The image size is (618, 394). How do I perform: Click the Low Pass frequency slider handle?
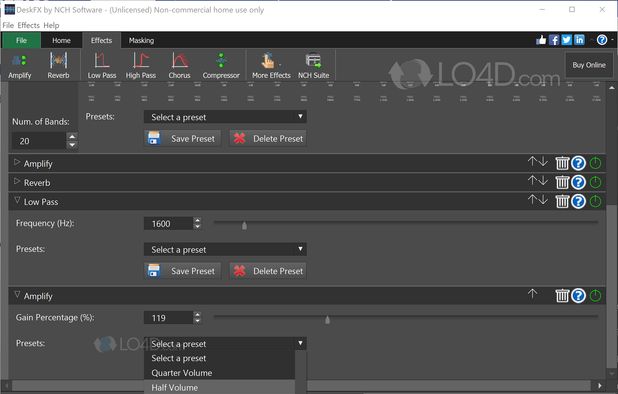(x=244, y=225)
